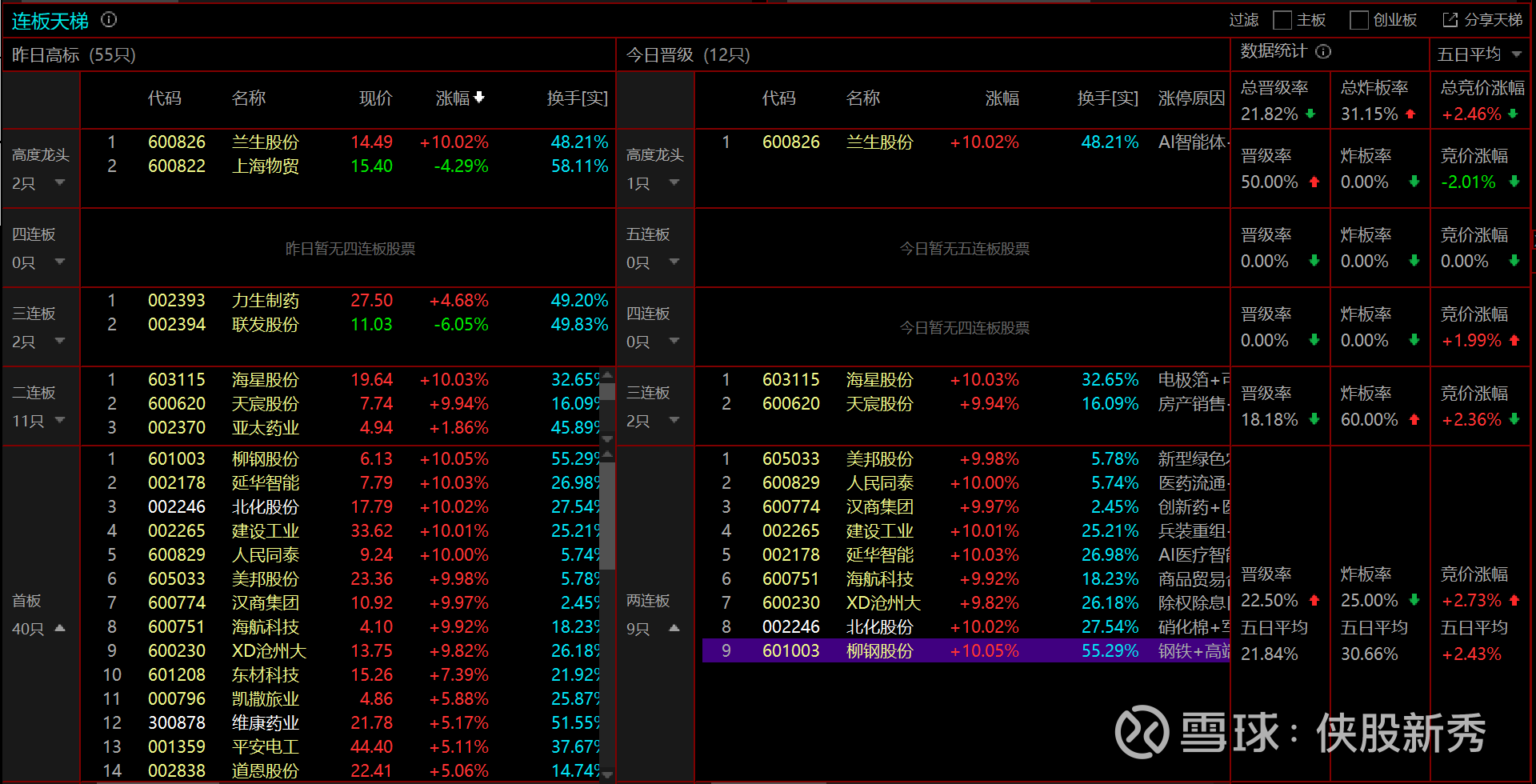1536x784 pixels.
Task: Open the 五日平均 dropdown
Action: (x=1480, y=54)
